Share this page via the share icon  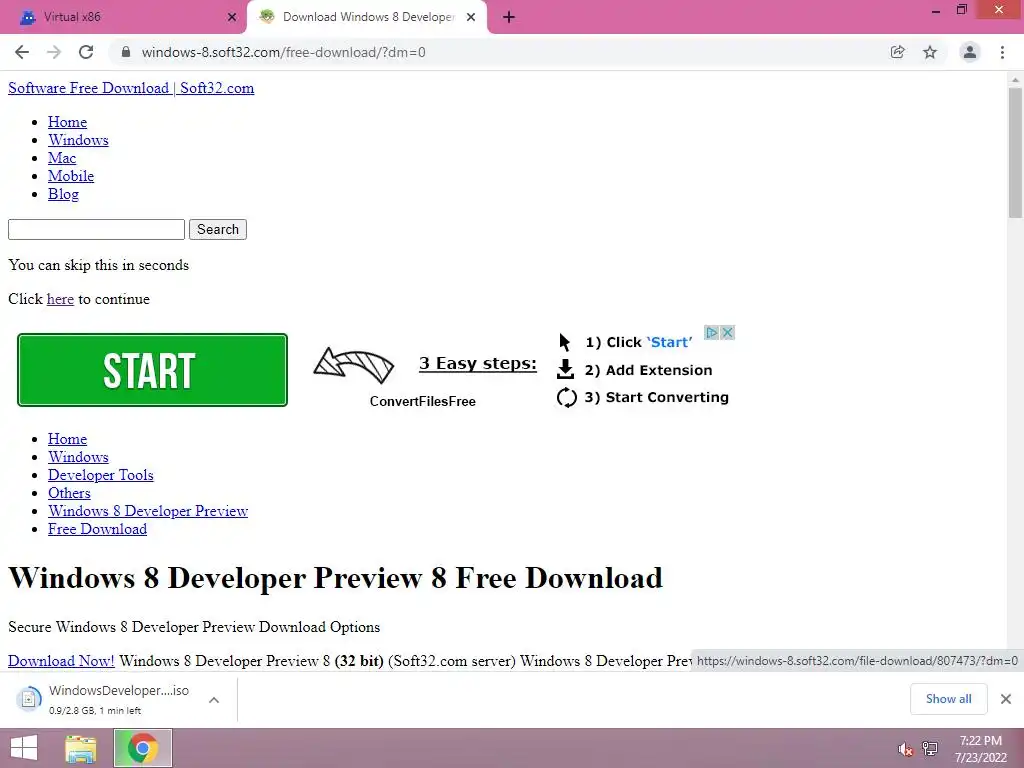[897, 52]
